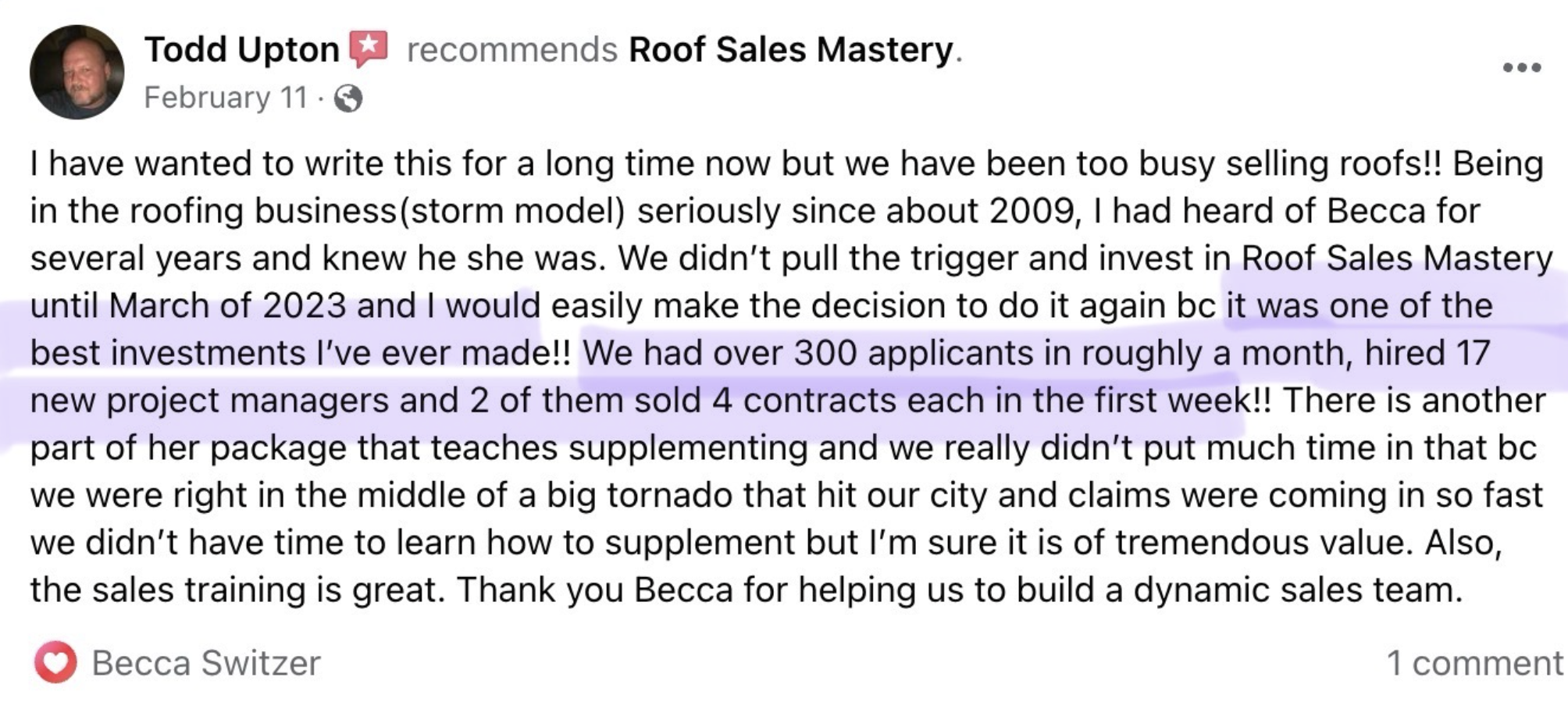
Task: Expand the 1 comment thread
Action: coord(1474,664)
